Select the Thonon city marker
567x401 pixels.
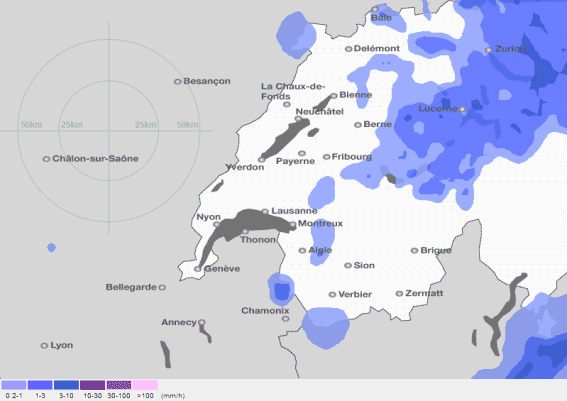point(245,231)
